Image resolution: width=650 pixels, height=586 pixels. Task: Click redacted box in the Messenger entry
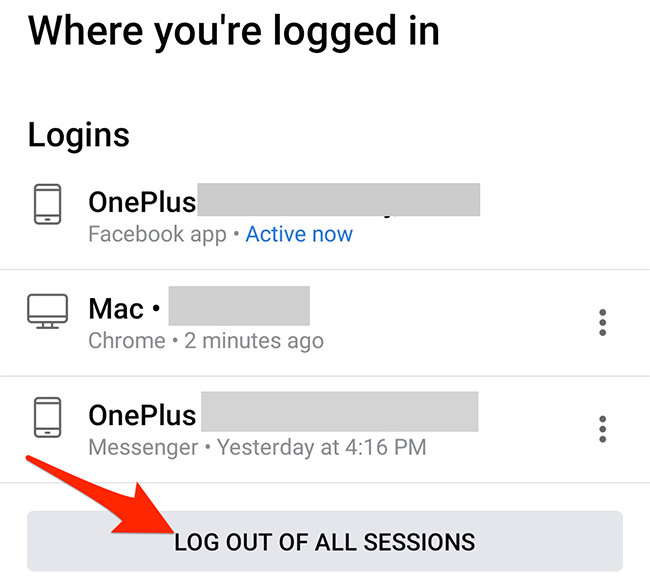point(340,412)
